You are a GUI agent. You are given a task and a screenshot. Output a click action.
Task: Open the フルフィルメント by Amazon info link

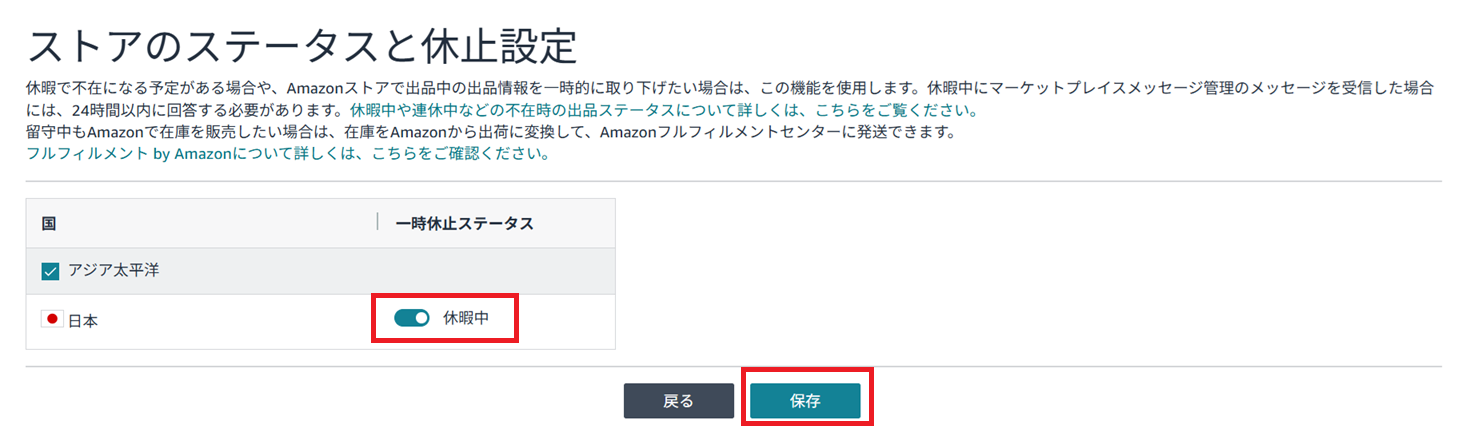coord(288,154)
